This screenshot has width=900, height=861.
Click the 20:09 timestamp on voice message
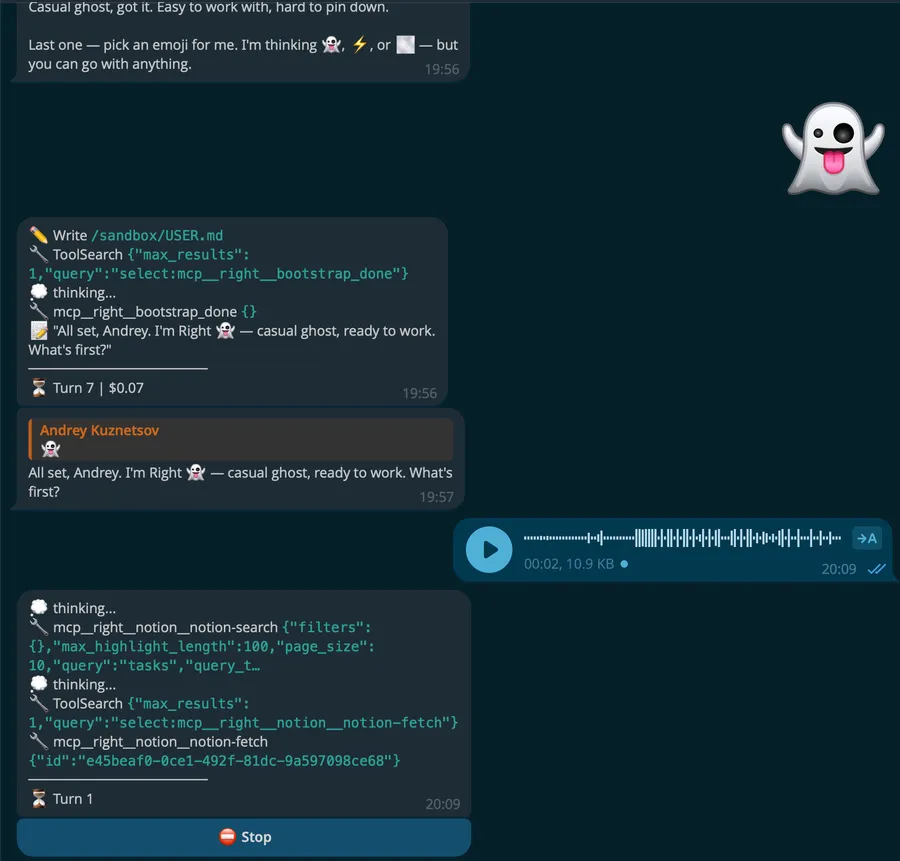[x=839, y=569]
